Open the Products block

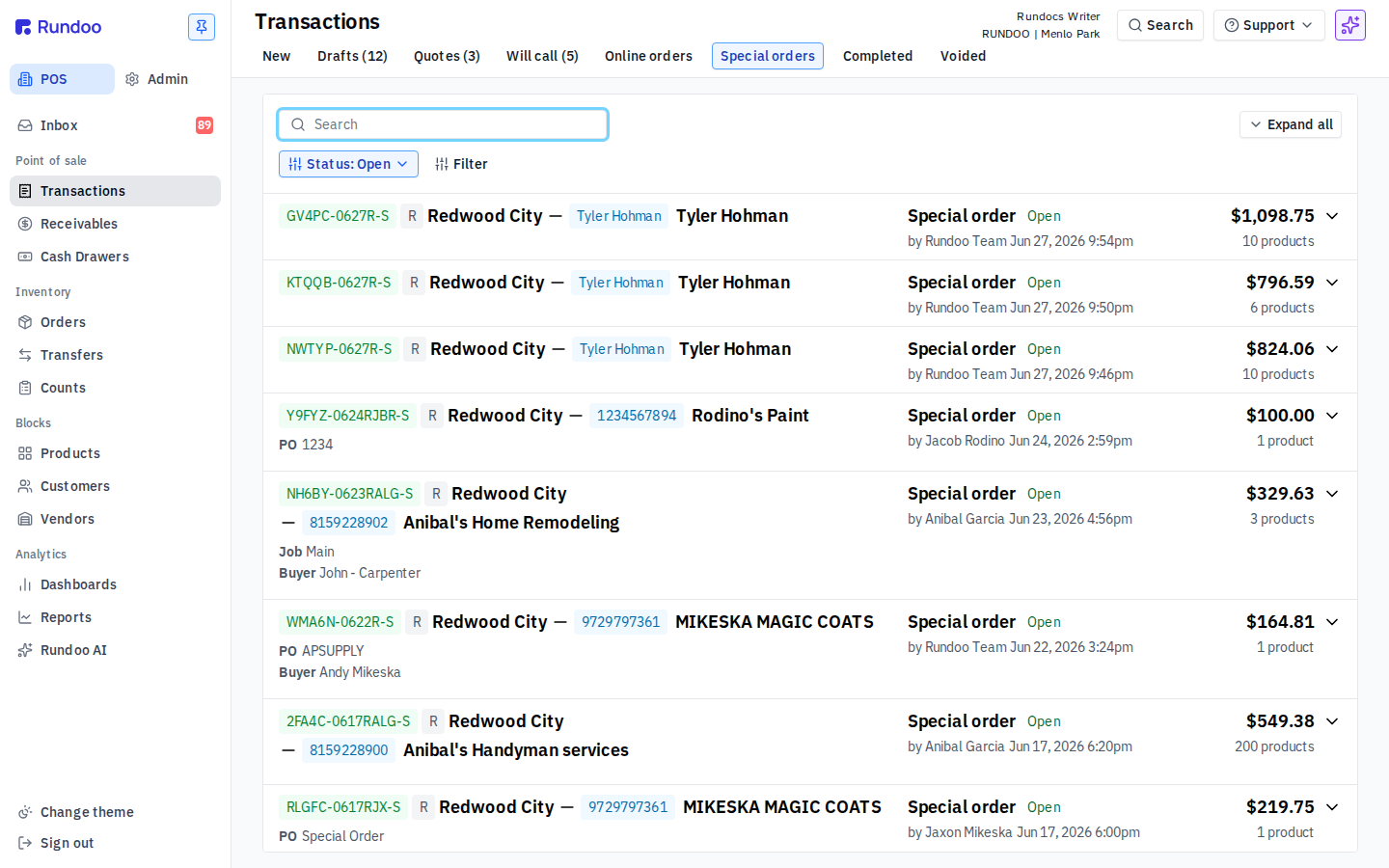pyautogui.click(x=115, y=453)
